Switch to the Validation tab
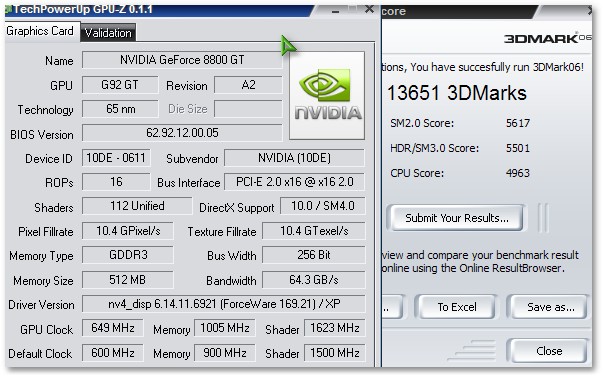Image resolution: width=603 pixels, height=378 pixels. (x=108, y=33)
